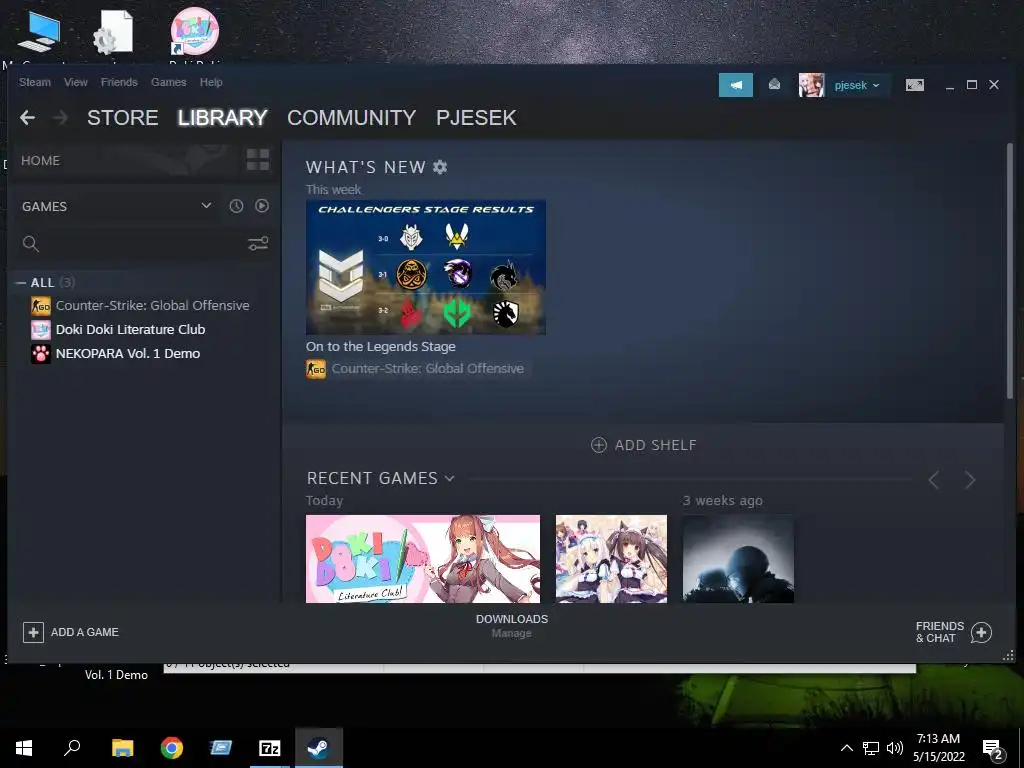Screen dimensions: 1024x768
Task: Click the library search magnifier icon
Action: pyautogui.click(x=30, y=244)
